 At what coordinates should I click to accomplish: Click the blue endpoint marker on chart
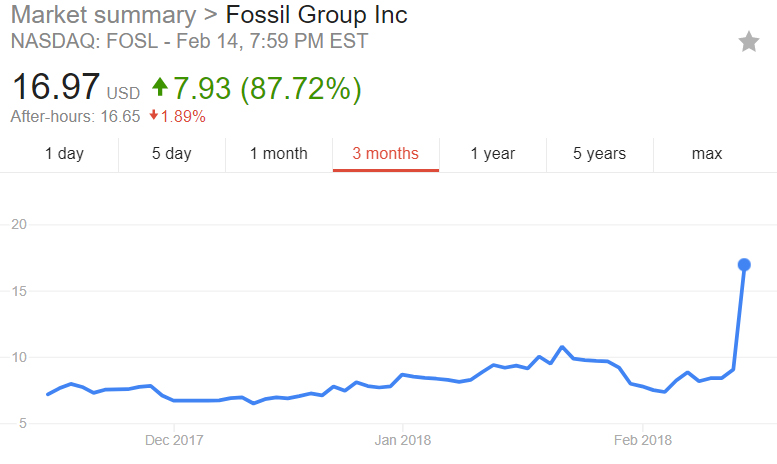coord(744,265)
